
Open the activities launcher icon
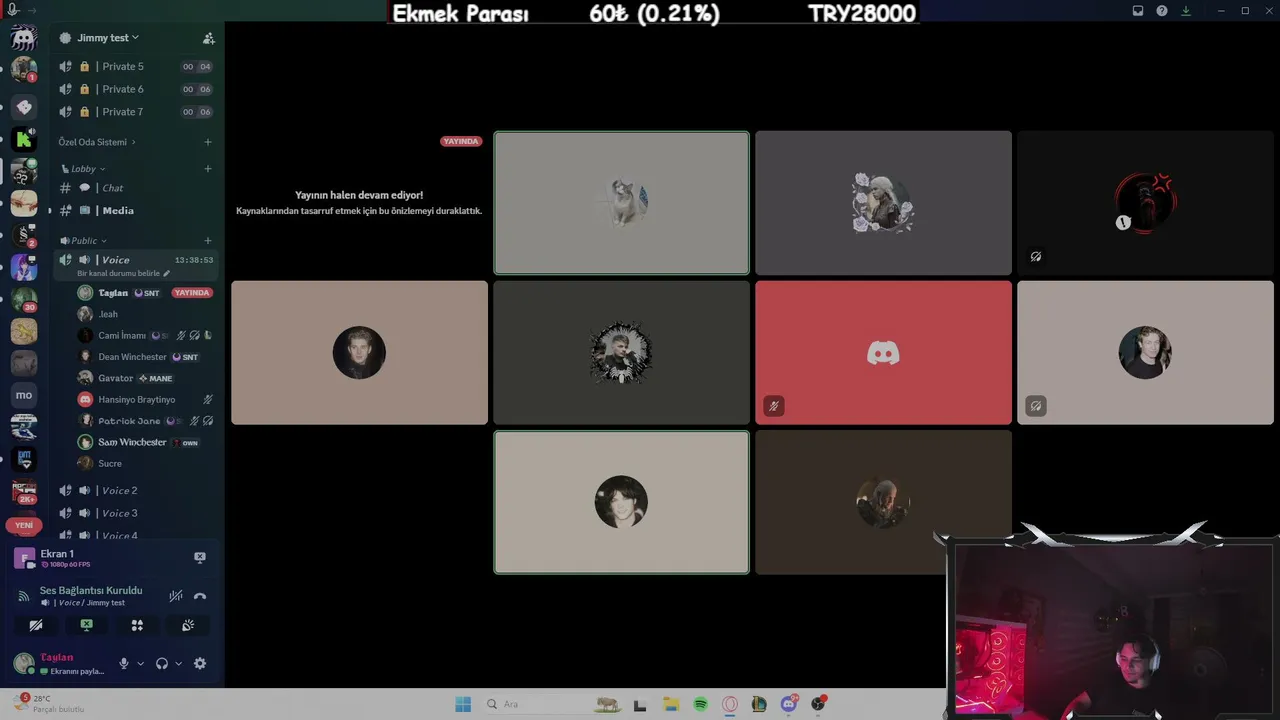(x=137, y=625)
